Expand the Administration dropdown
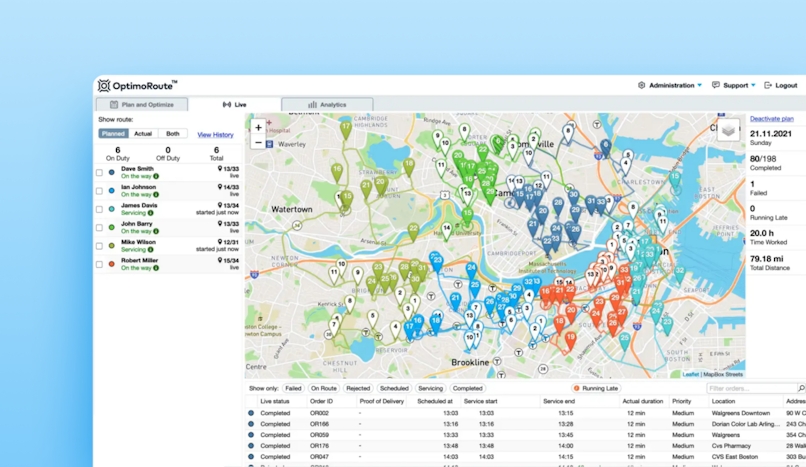The image size is (806, 467). [670, 86]
